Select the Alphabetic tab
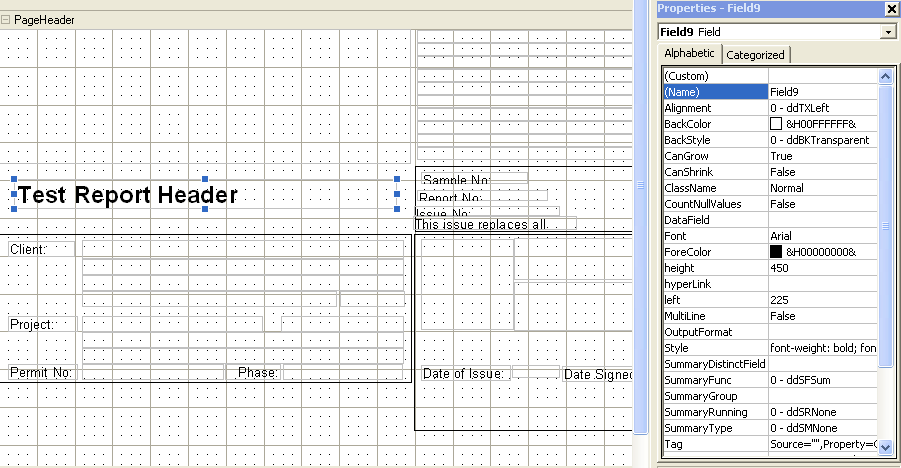Screen dimensions: 901x468 coord(690,54)
